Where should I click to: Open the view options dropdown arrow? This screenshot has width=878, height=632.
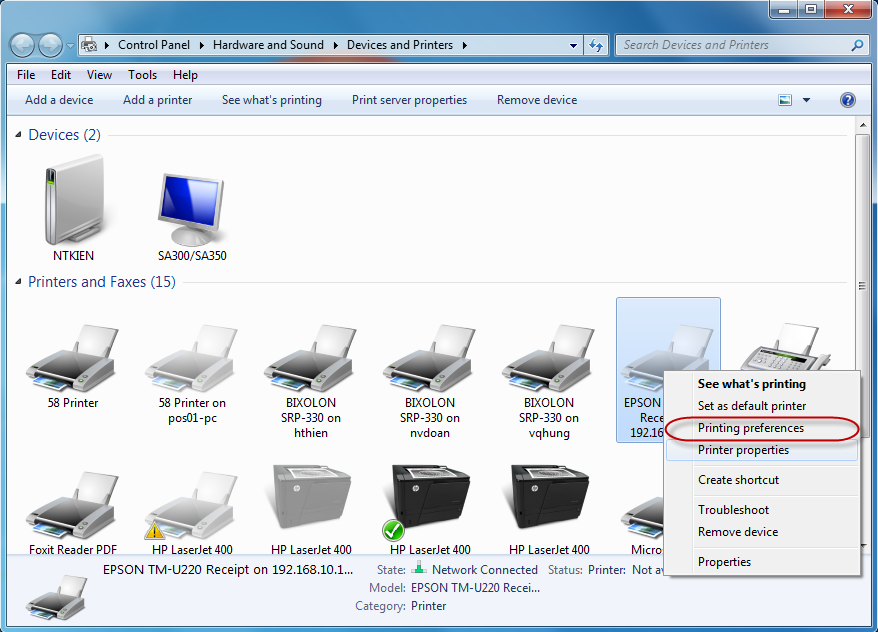(x=806, y=100)
